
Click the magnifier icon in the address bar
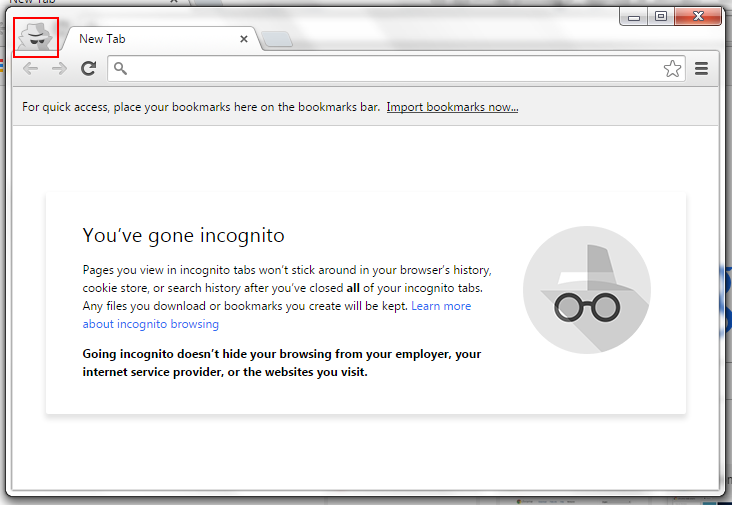tap(120, 69)
